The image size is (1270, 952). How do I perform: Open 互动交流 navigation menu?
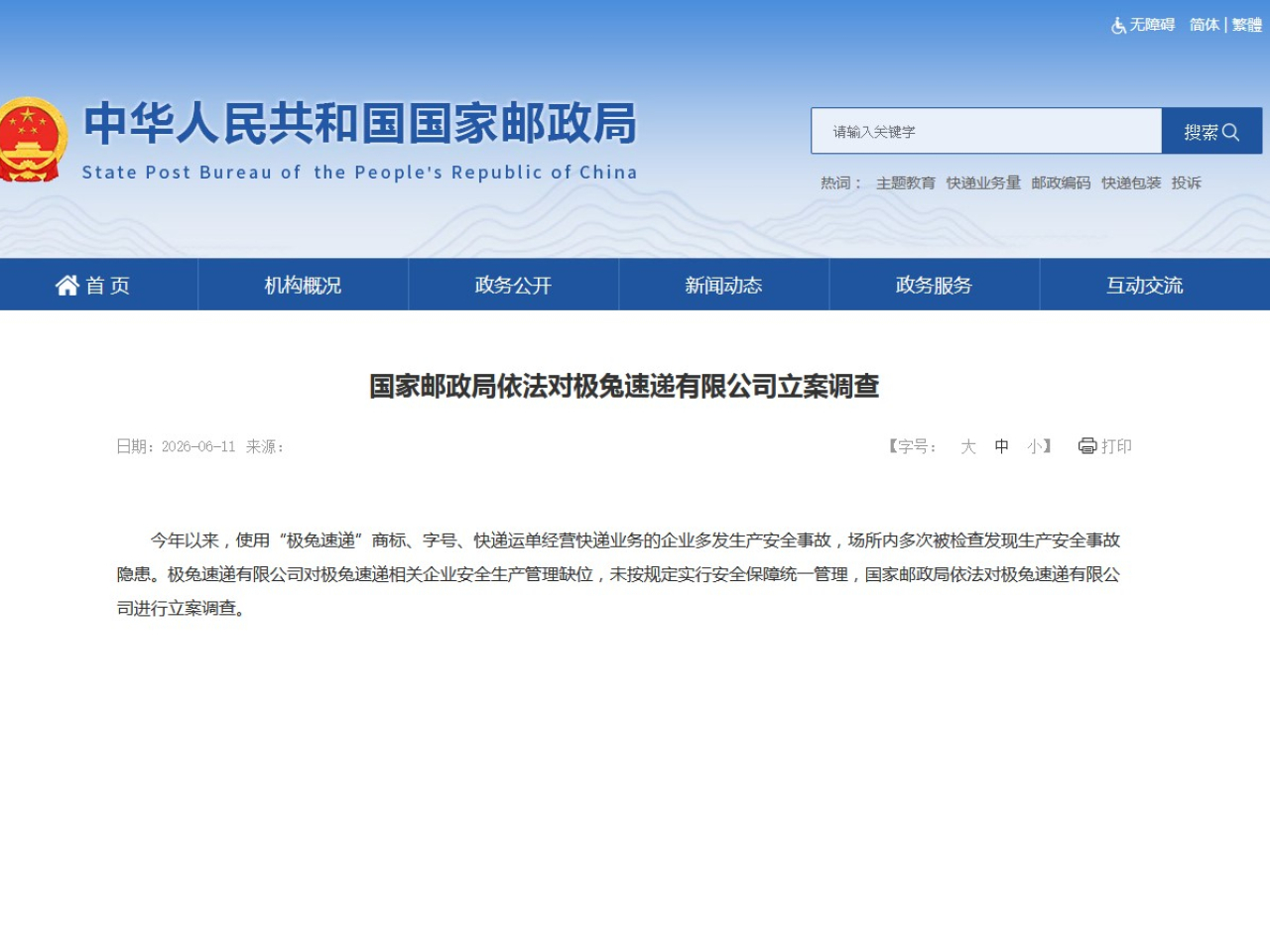pyautogui.click(x=1145, y=286)
